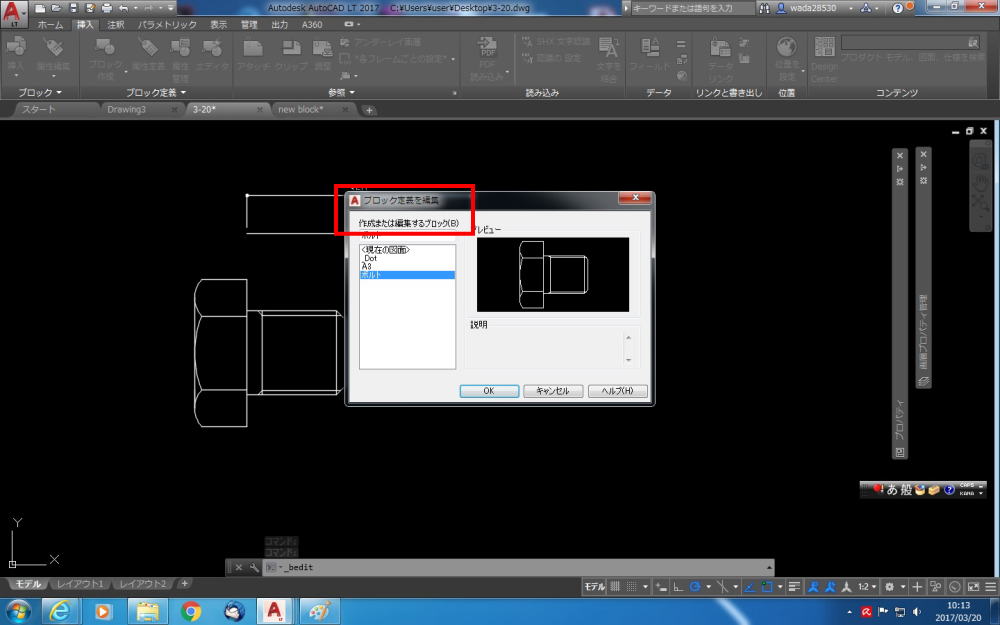Click the Open file icon in quick access
The image size is (1000, 625).
[57, 8]
